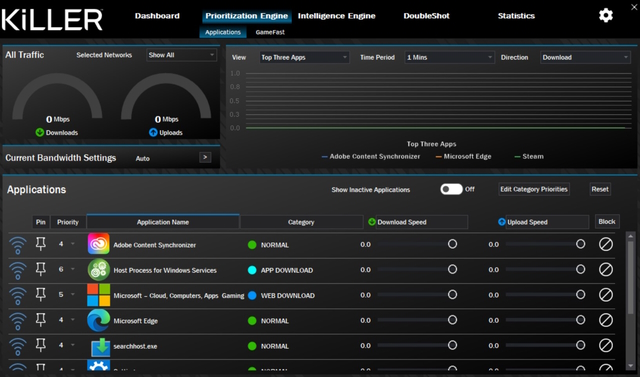Pin Adobe Content Synchronizer

tap(40, 244)
